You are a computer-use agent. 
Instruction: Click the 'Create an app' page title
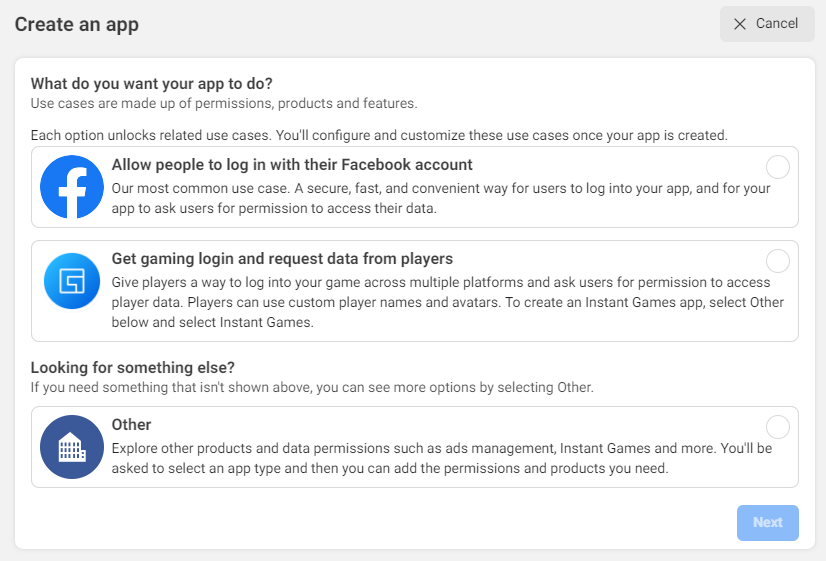click(76, 24)
